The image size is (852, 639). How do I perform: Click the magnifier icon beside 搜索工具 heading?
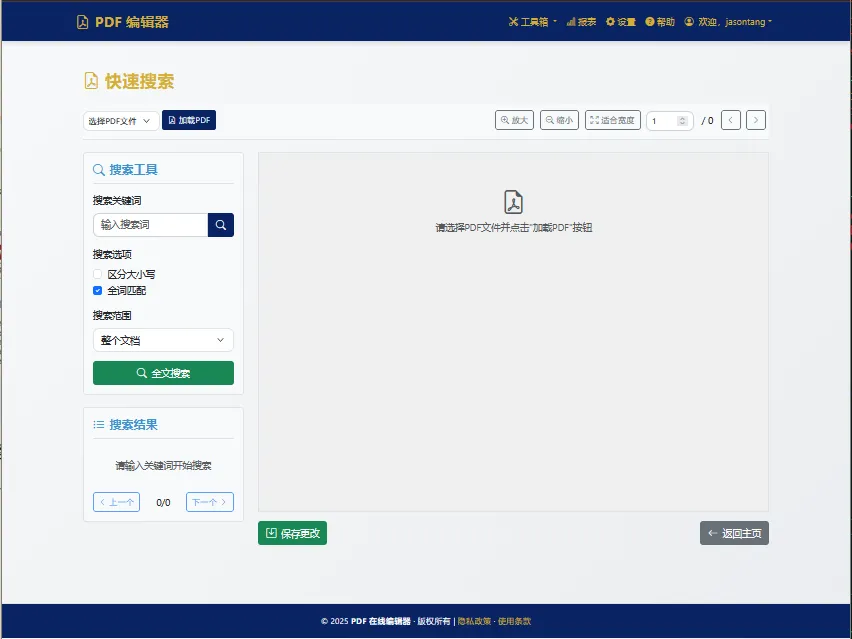[98, 170]
